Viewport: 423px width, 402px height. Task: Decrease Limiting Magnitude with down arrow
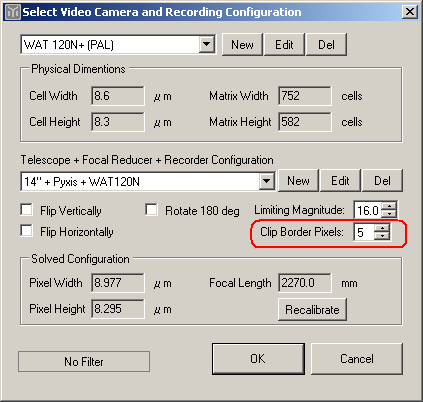pyautogui.click(x=389, y=214)
